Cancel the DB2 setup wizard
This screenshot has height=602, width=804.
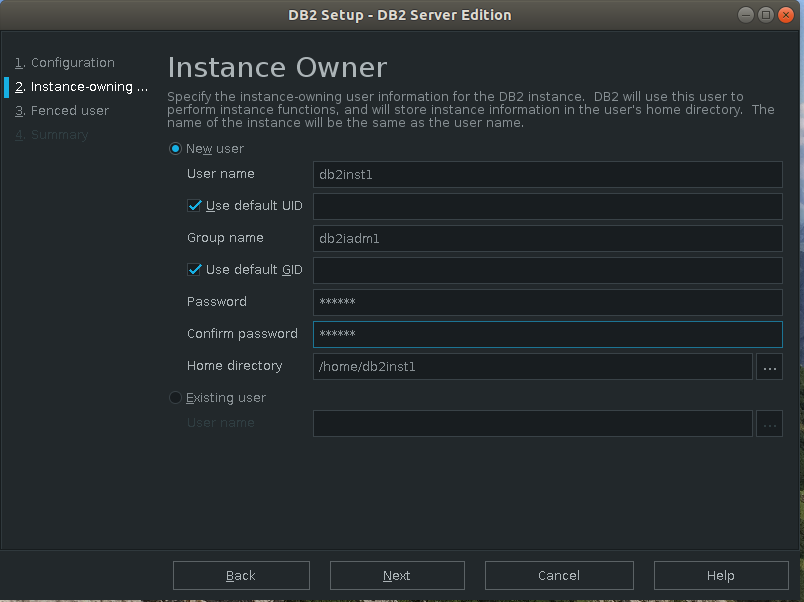click(x=559, y=575)
